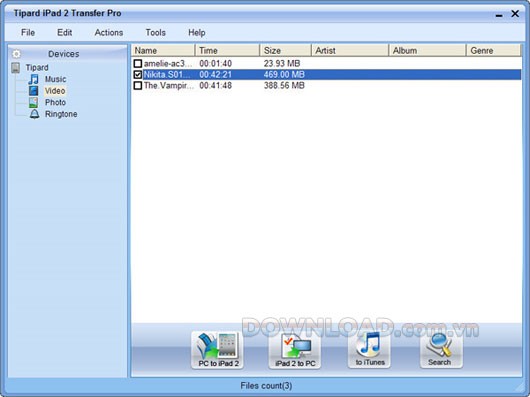This screenshot has width=530, height=397.
Task: Select Music category in device tree
Action: tap(55, 79)
